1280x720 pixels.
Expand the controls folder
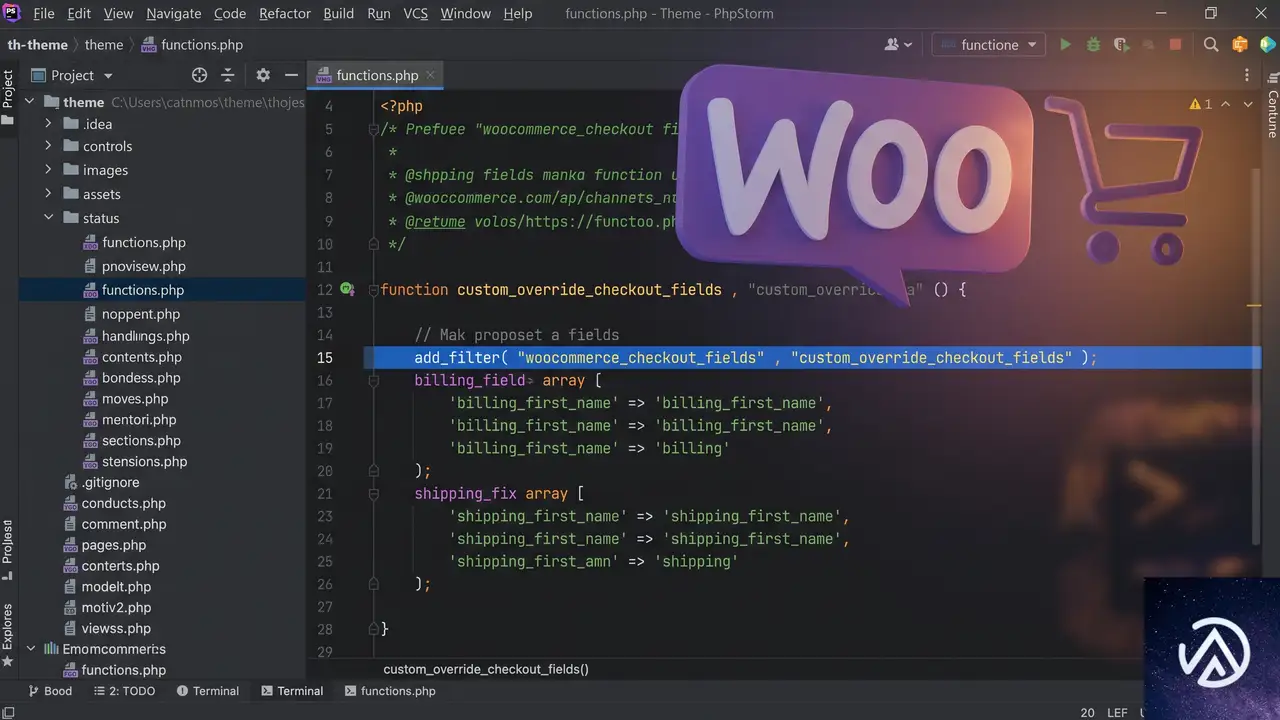pos(48,146)
